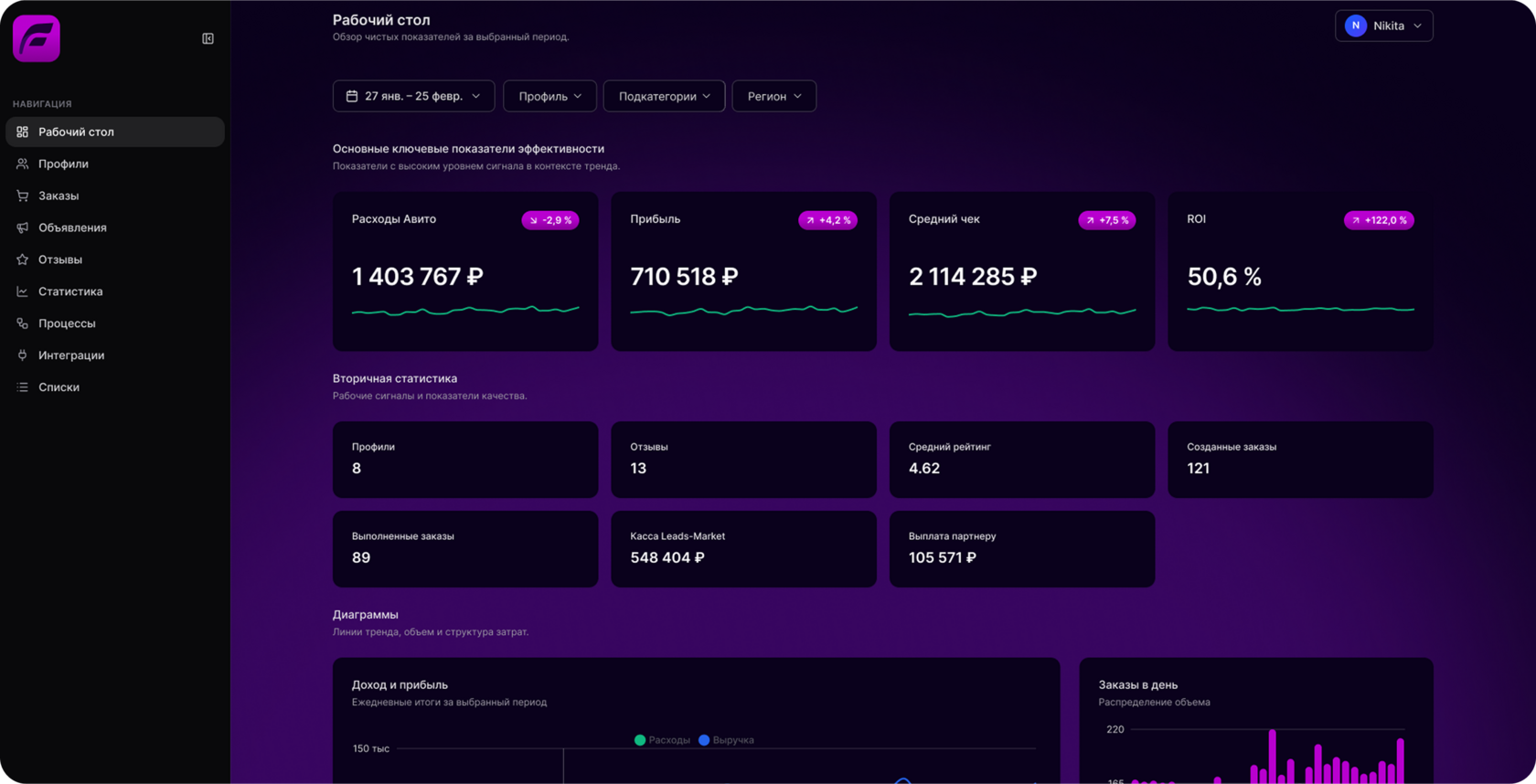The height and width of the screenshot is (784, 1536).
Task: Click the Объявления megaphone icon
Action: 23,228
